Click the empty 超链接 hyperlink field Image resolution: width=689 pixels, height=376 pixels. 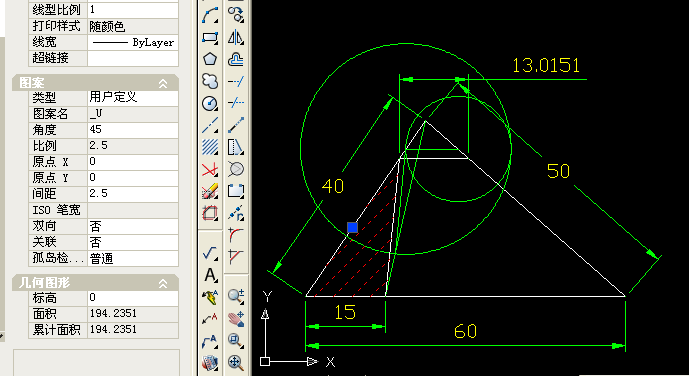coord(133,58)
